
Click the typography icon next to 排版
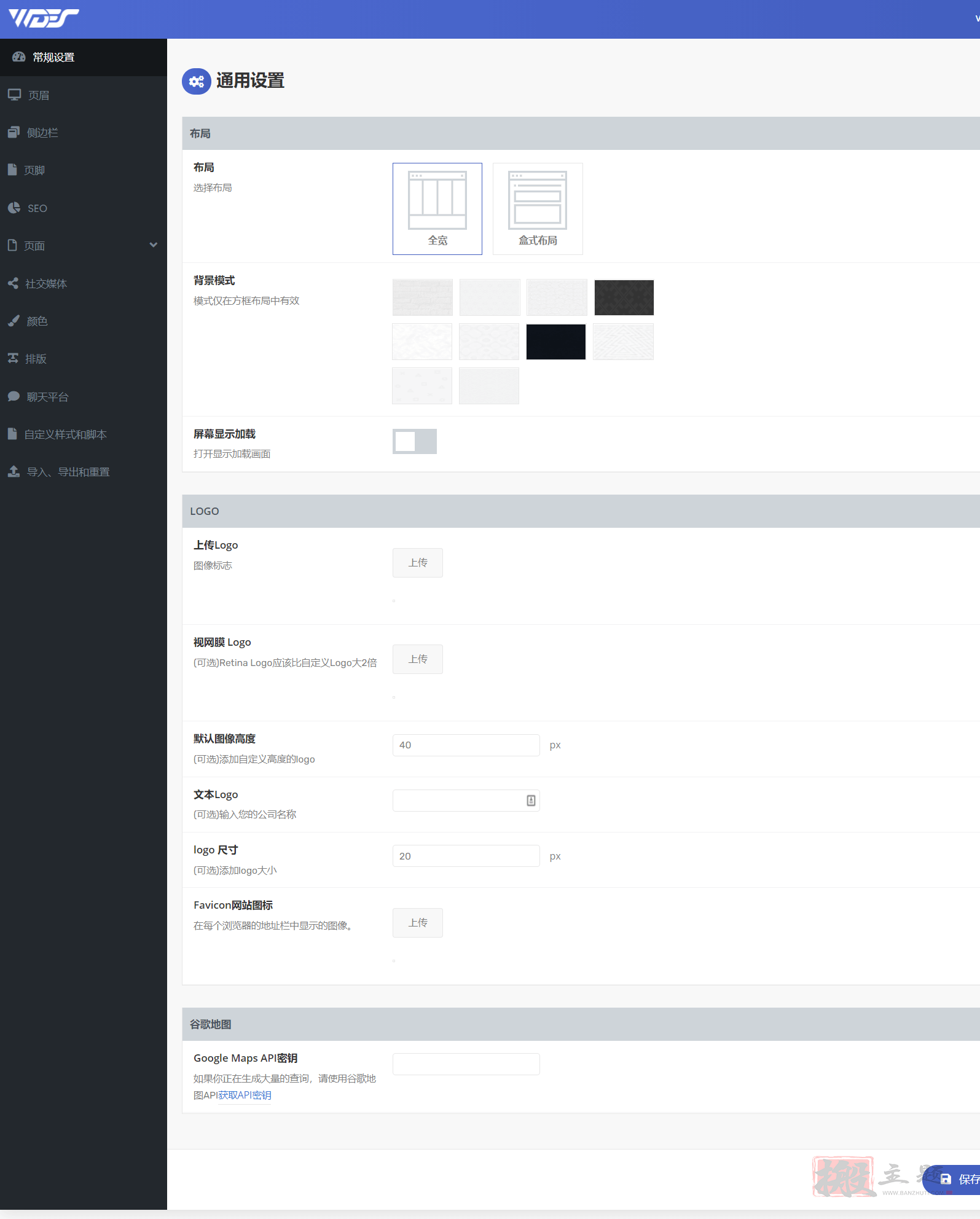pyautogui.click(x=13, y=358)
